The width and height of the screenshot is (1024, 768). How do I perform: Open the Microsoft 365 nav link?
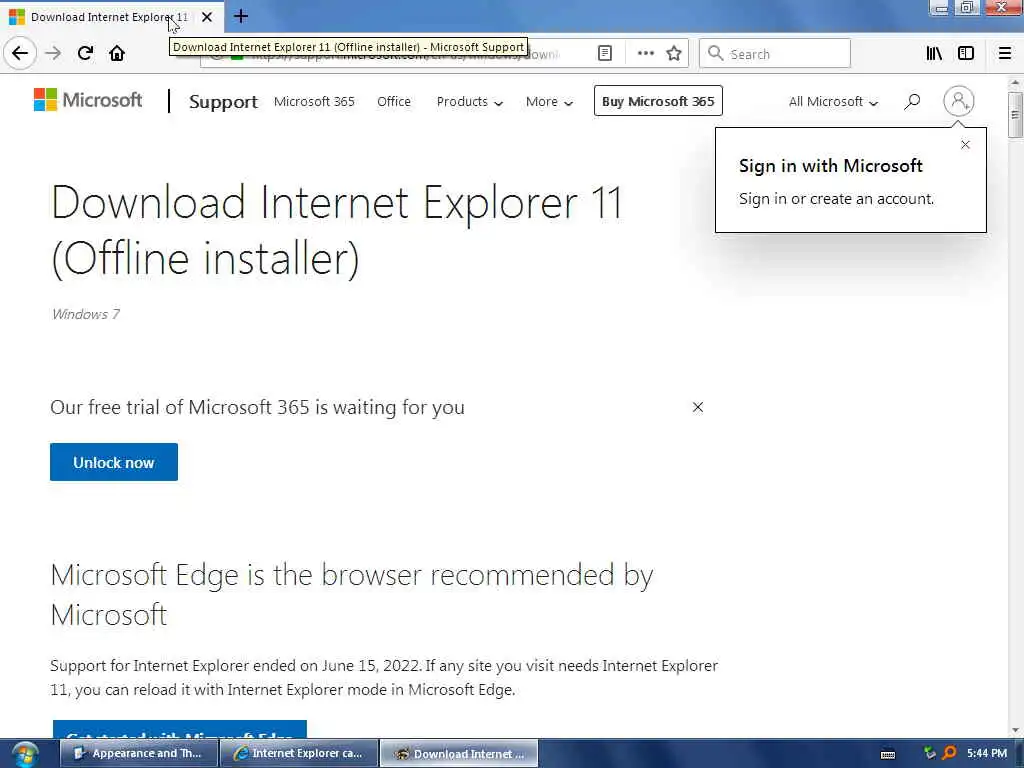click(314, 101)
